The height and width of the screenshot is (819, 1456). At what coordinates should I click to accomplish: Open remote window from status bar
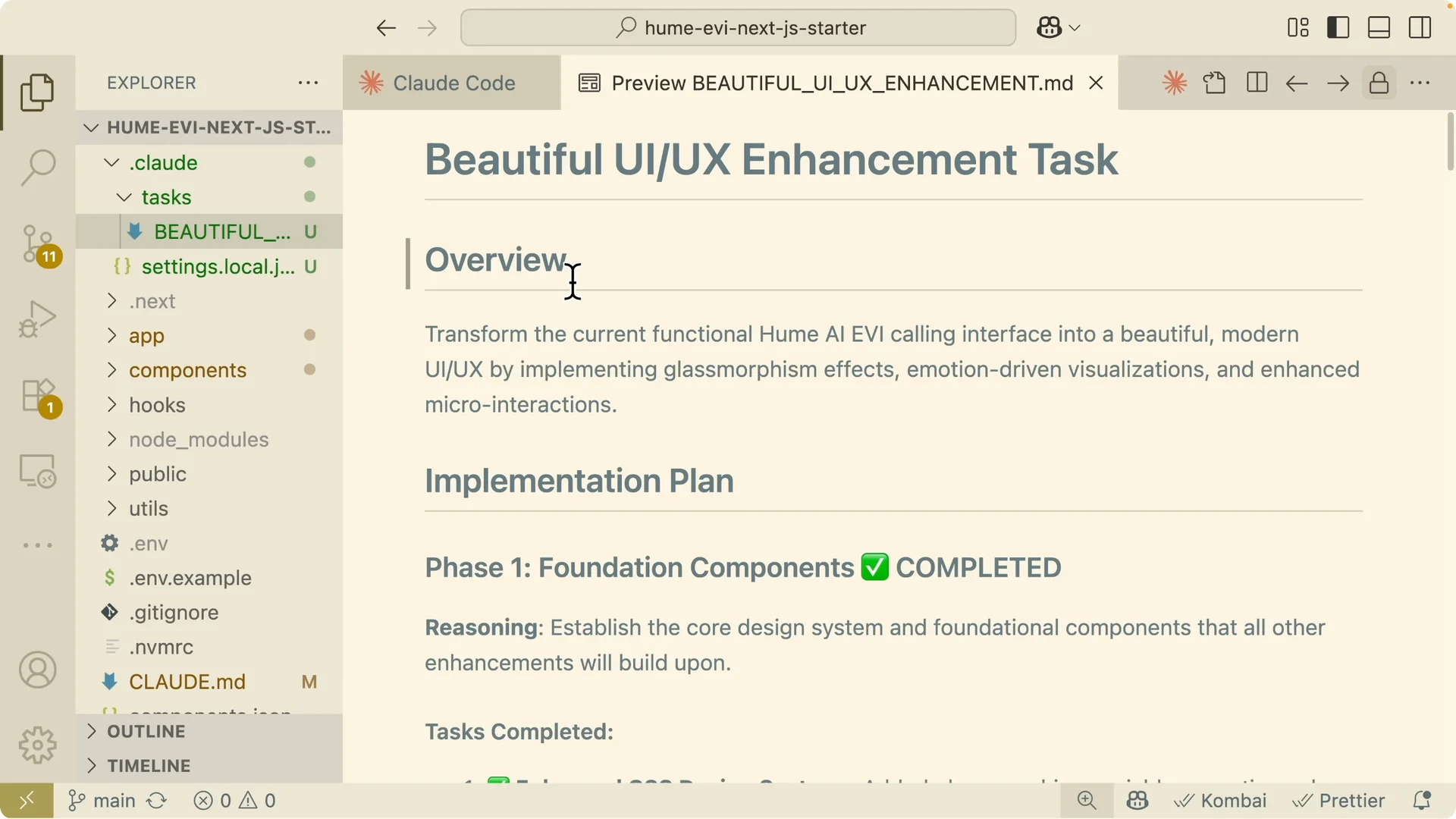point(27,801)
